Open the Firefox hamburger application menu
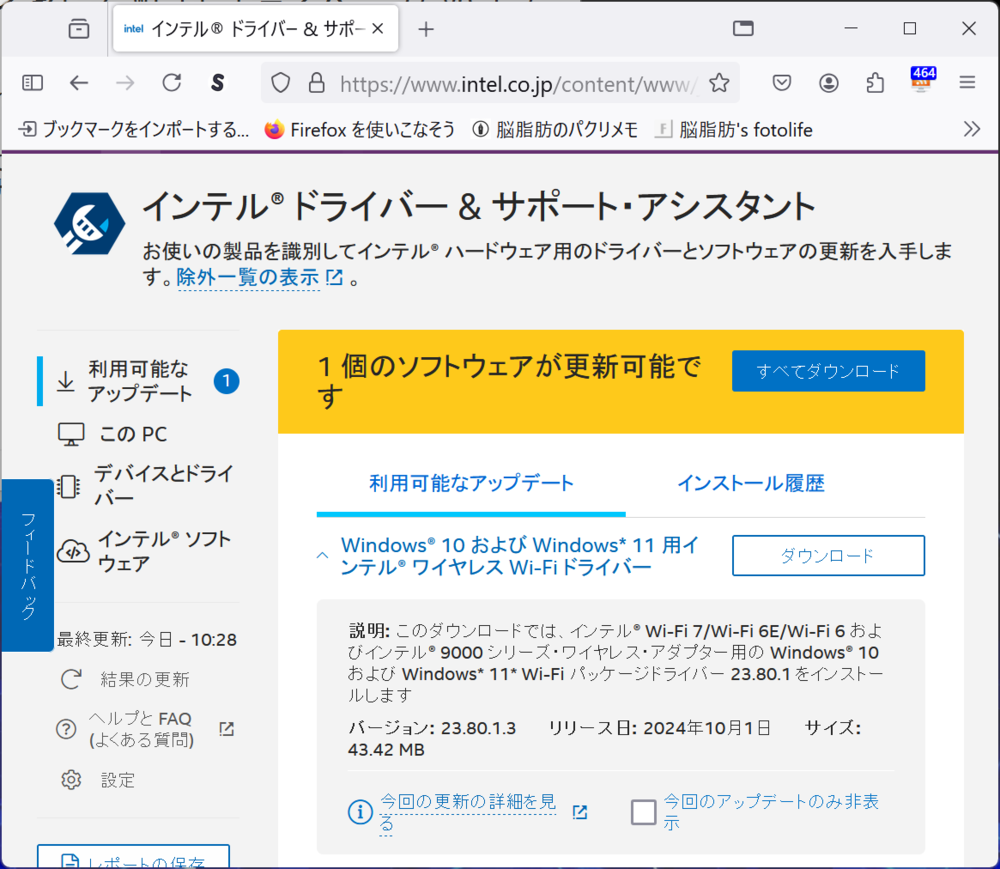The width and height of the screenshot is (1000, 869). point(967,83)
